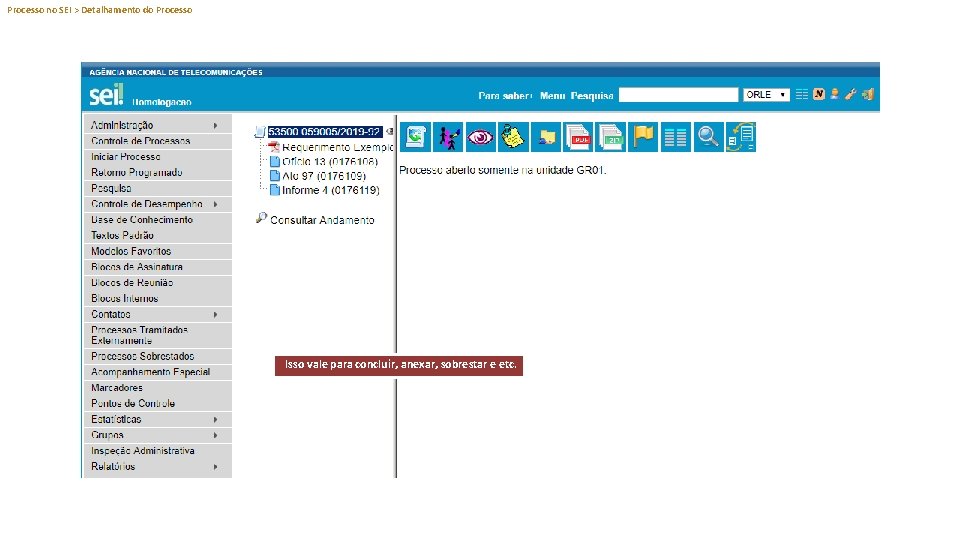Generate ZIP file of the process

610,137
